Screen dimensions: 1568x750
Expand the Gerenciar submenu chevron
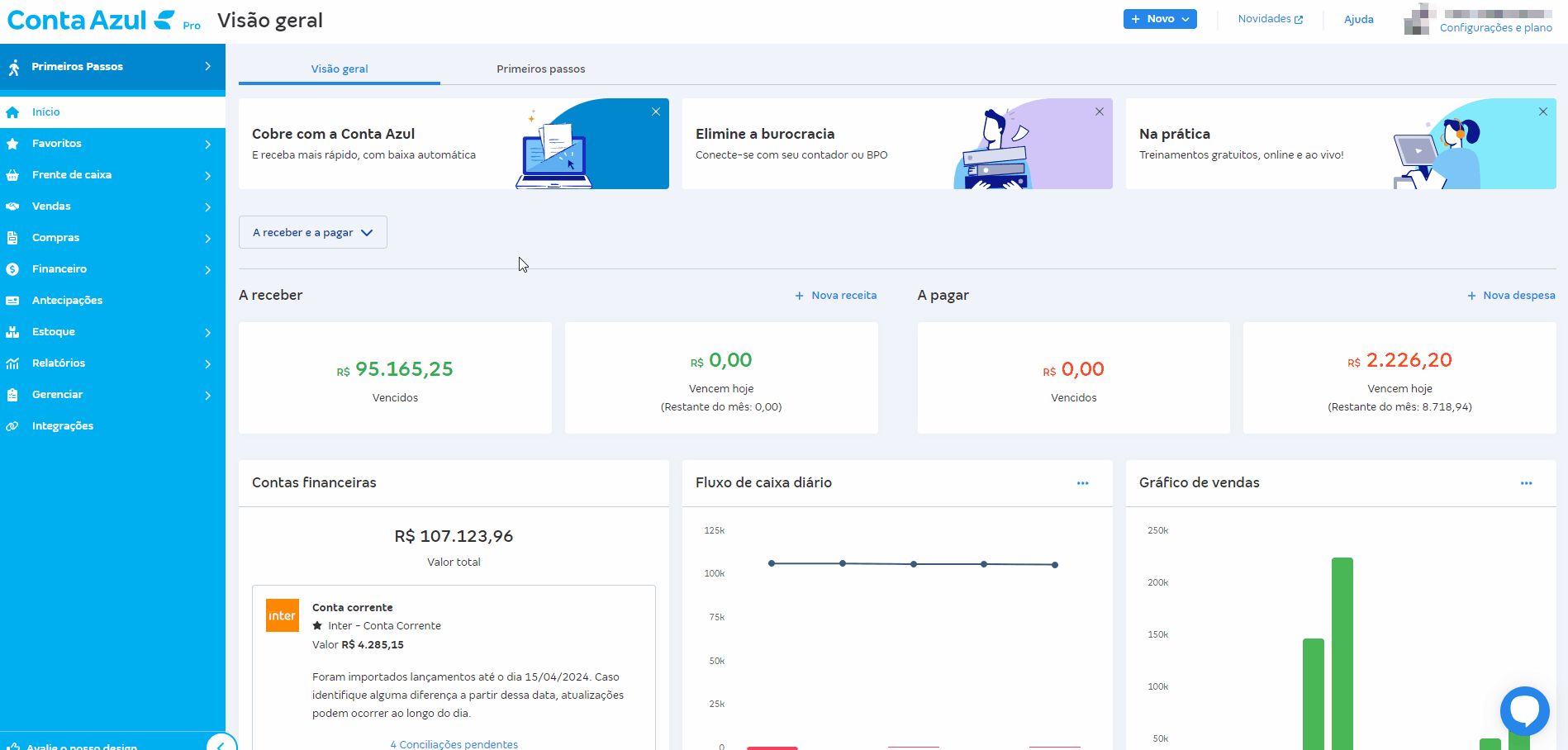[x=207, y=396]
